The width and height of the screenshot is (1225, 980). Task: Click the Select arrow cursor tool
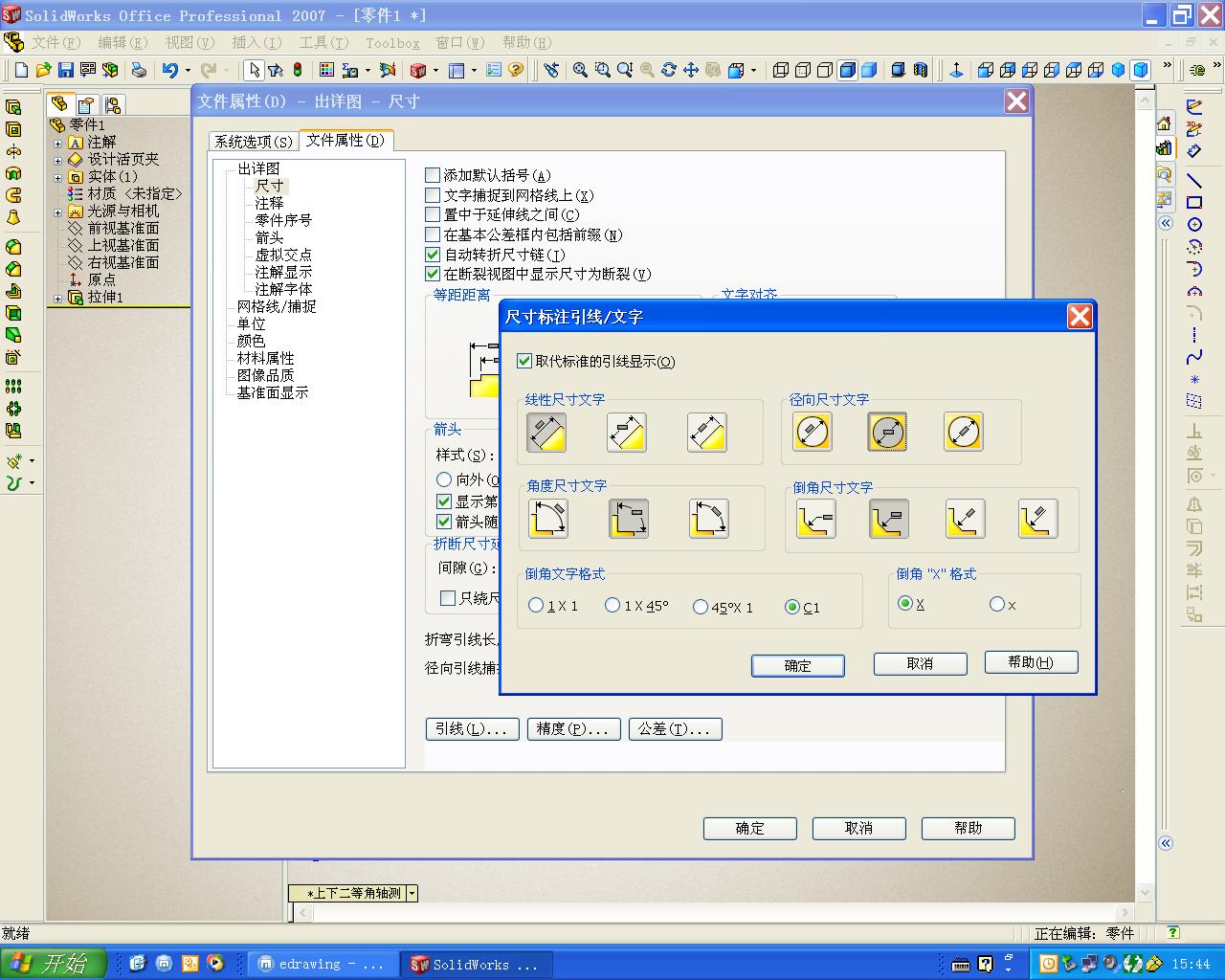click(x=254, y=70)
